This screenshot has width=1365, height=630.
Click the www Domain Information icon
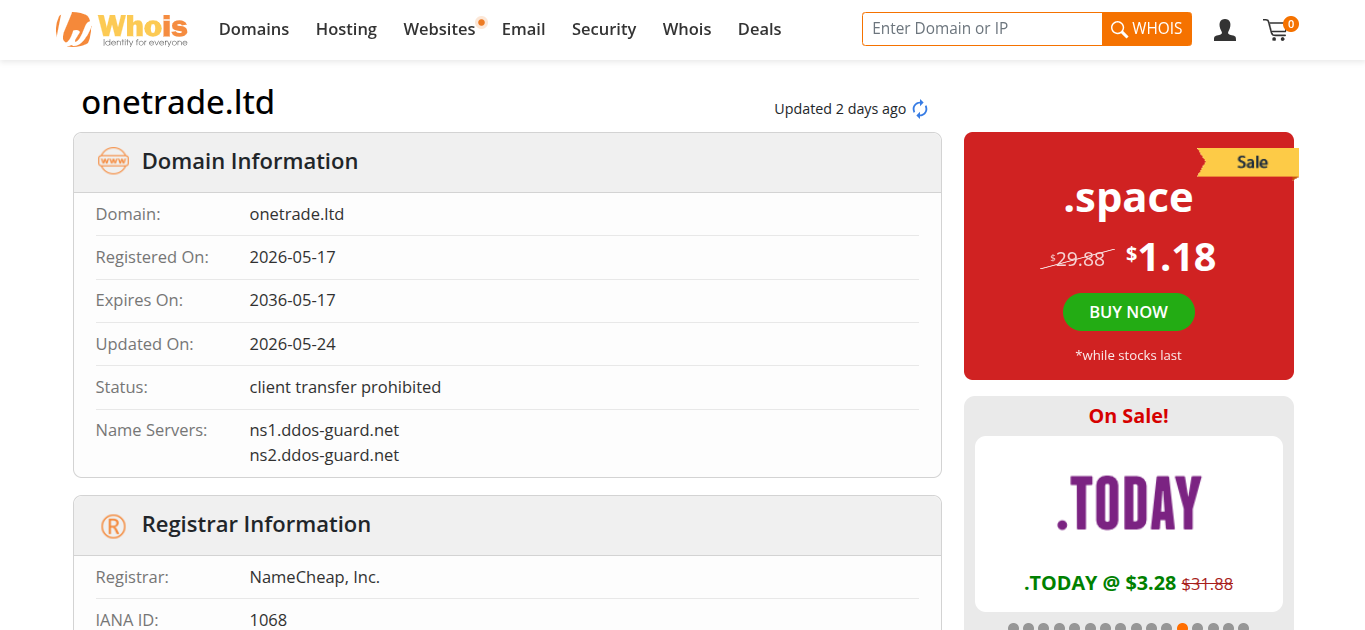tap(113, 161)
